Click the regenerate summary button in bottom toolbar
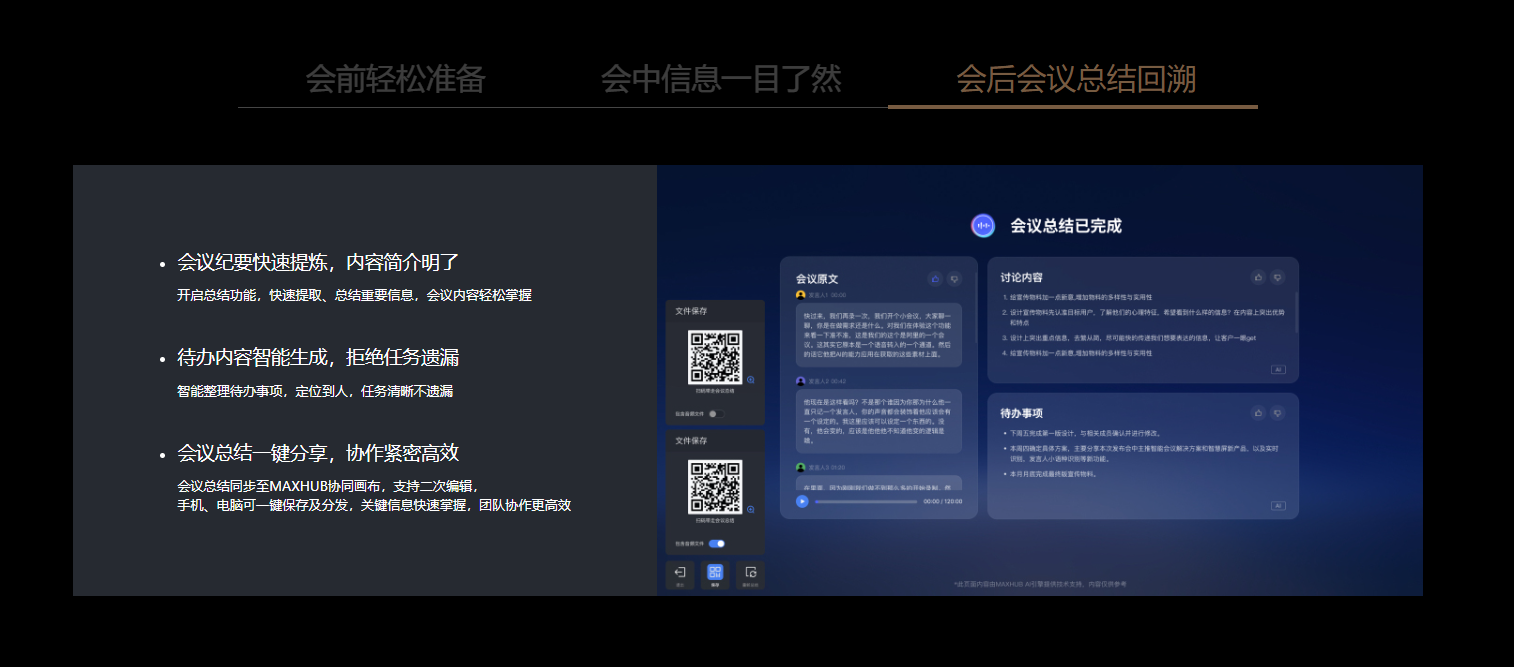Image resolution: width=1514 pixels, height=667 pixels. tap(750, 575)
